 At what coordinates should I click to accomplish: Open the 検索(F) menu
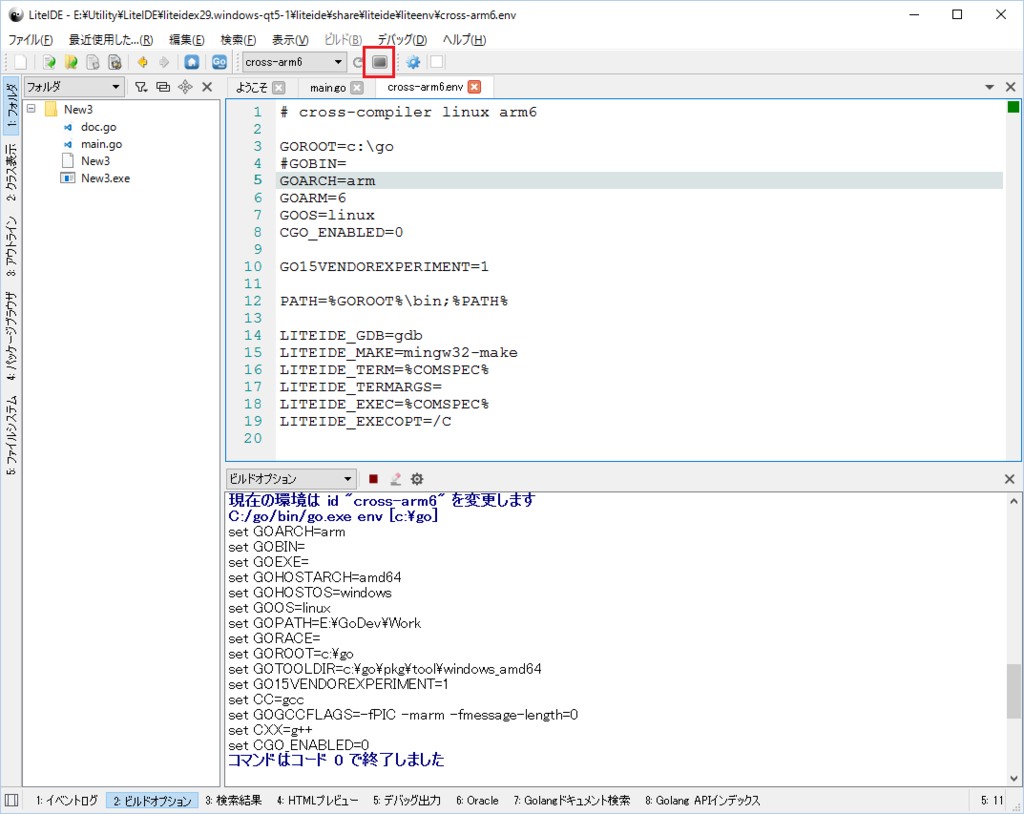coord(238,40)
